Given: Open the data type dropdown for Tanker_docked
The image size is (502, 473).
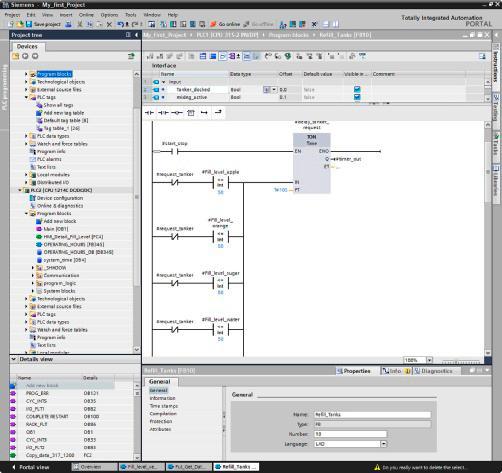Looking at the screenshot, I should [x=274, y=89].
